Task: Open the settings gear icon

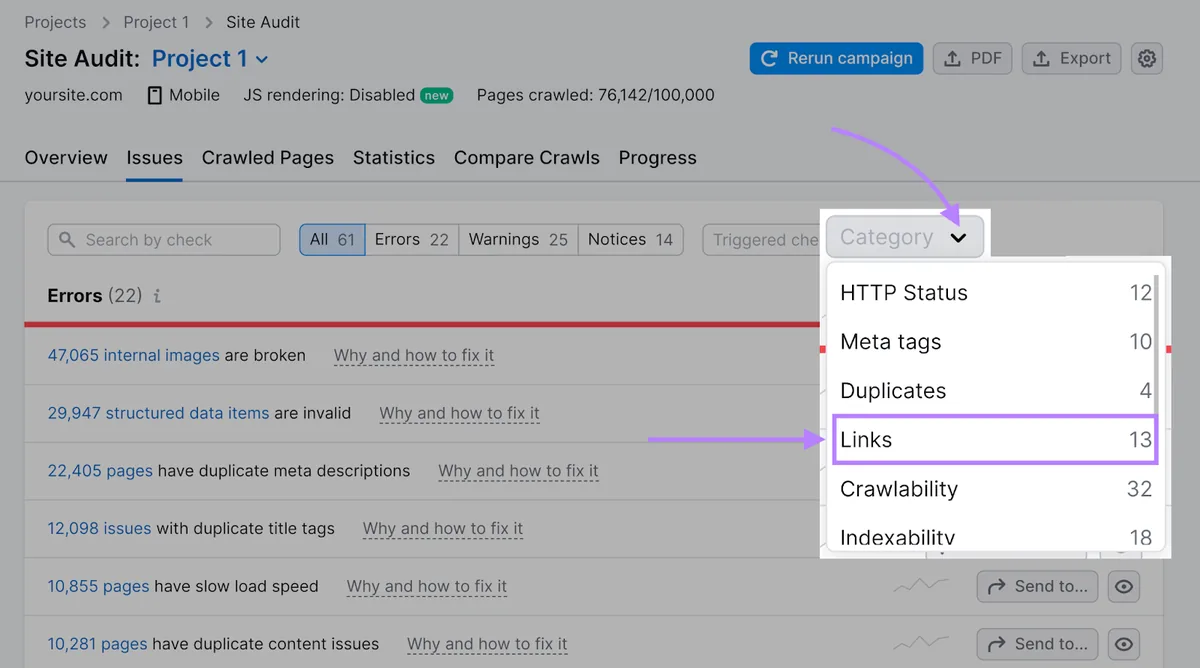Action: point(1147,58)
